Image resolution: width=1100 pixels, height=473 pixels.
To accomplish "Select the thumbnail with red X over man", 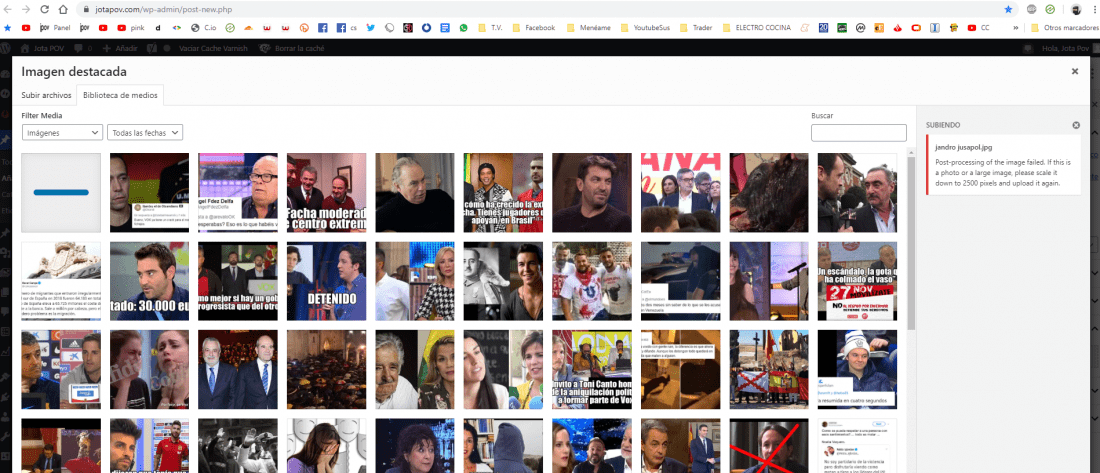I will coord(769,446).
